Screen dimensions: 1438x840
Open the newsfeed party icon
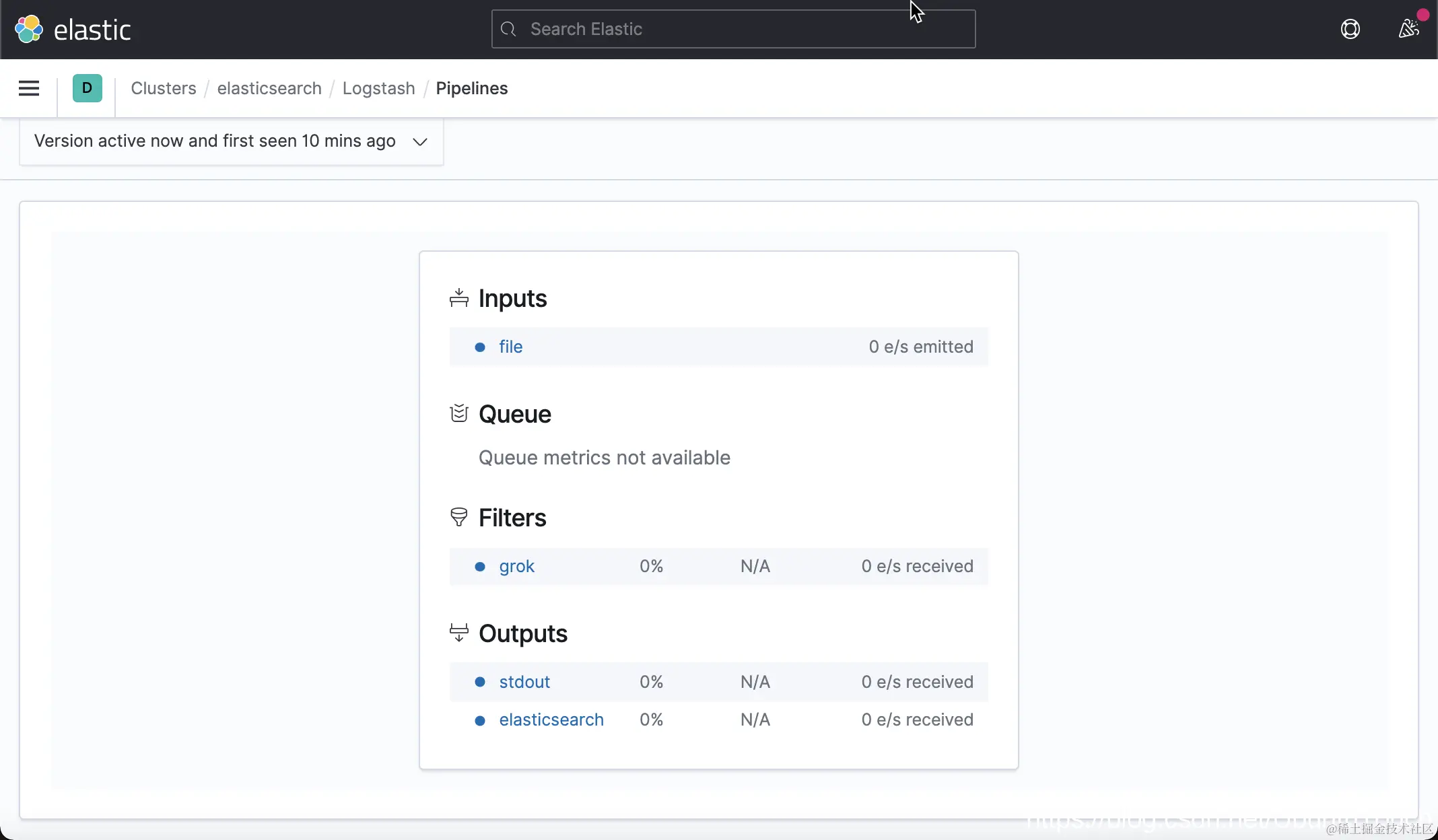click(x=1408, y=28)
